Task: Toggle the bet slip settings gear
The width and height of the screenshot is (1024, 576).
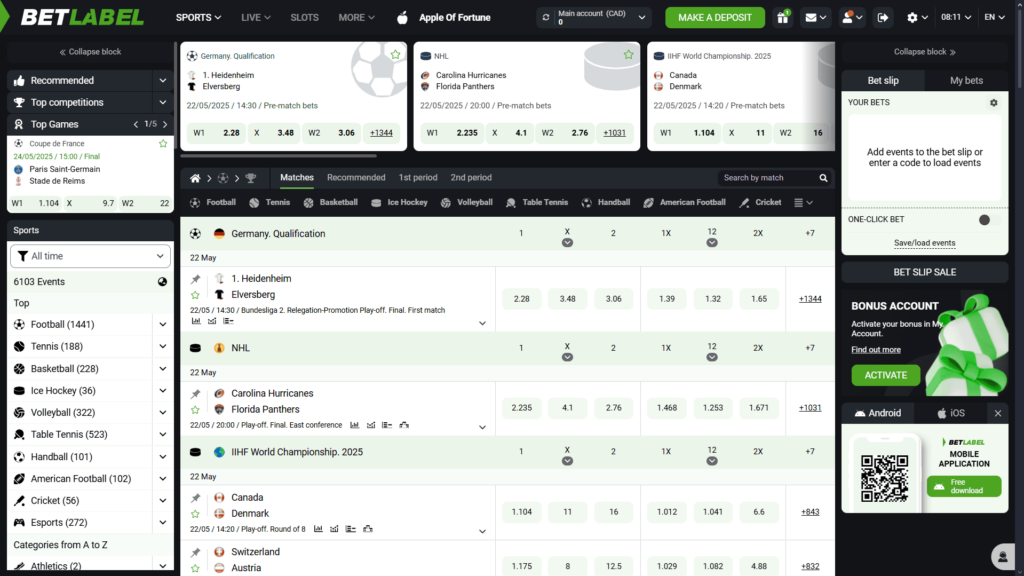Action: pos(992,102)
